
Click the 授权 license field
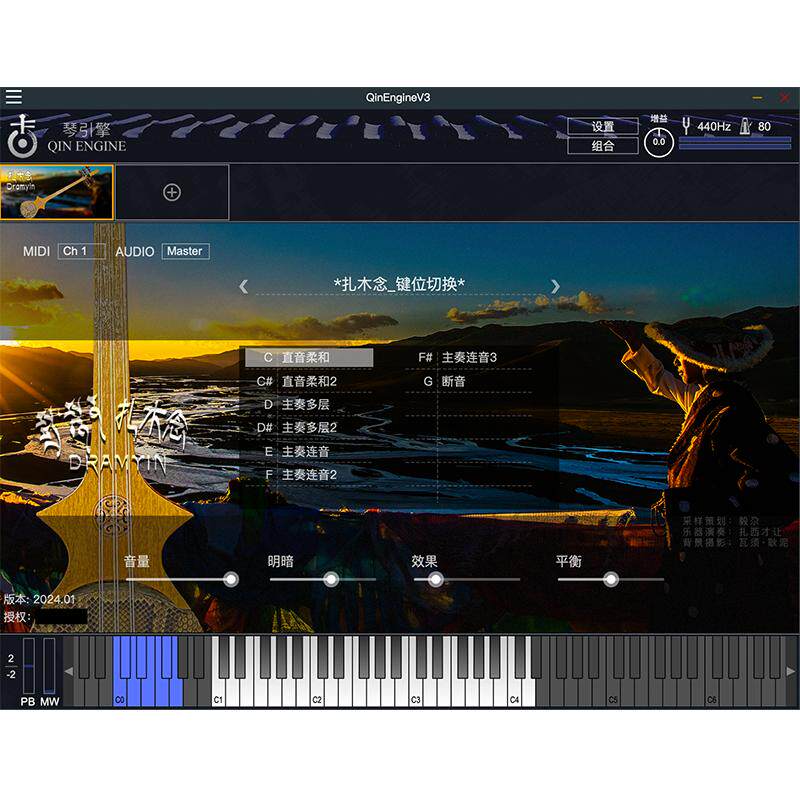tap(61, 616)
